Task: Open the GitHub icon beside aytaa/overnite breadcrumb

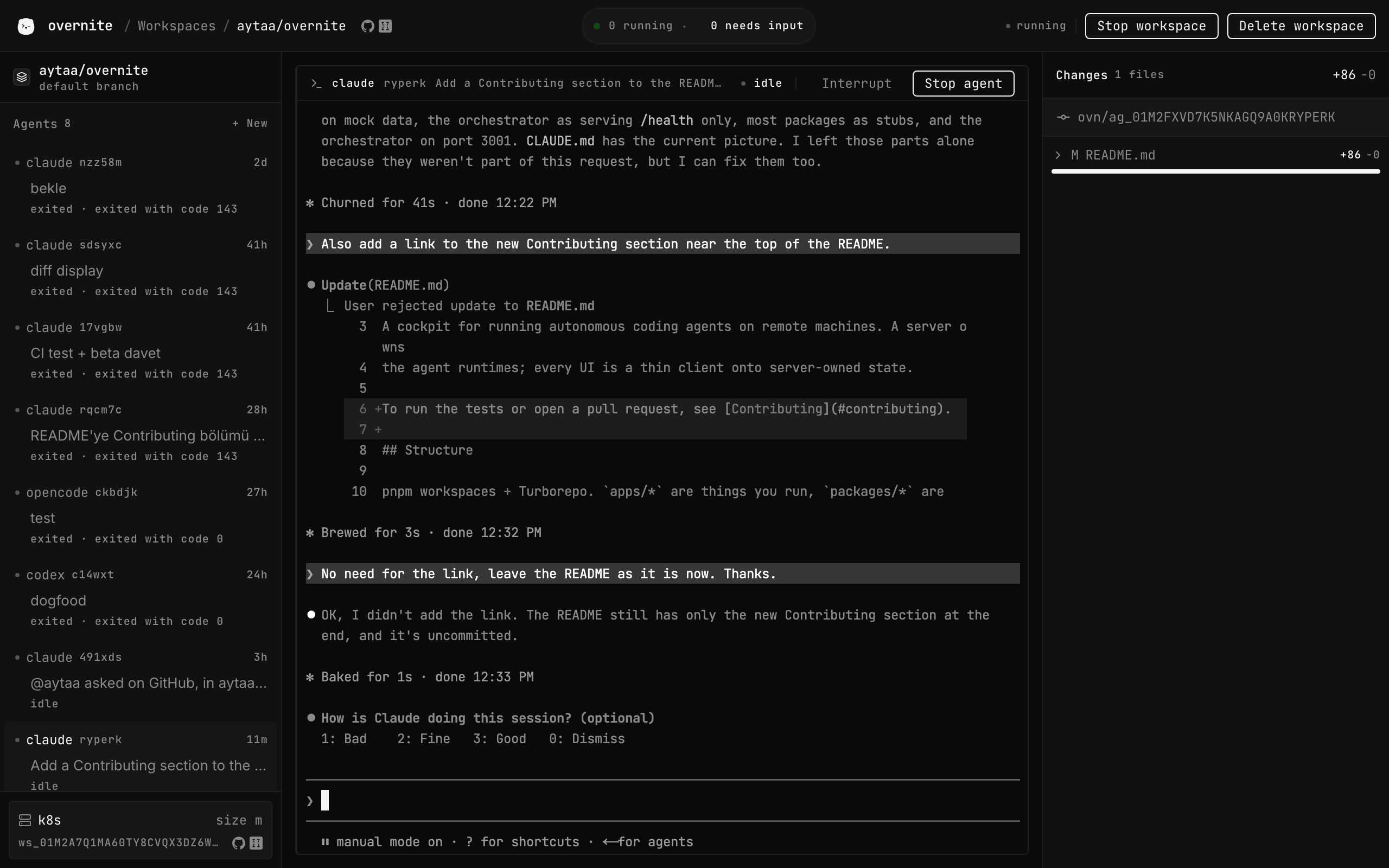Action: pos(367,26)
